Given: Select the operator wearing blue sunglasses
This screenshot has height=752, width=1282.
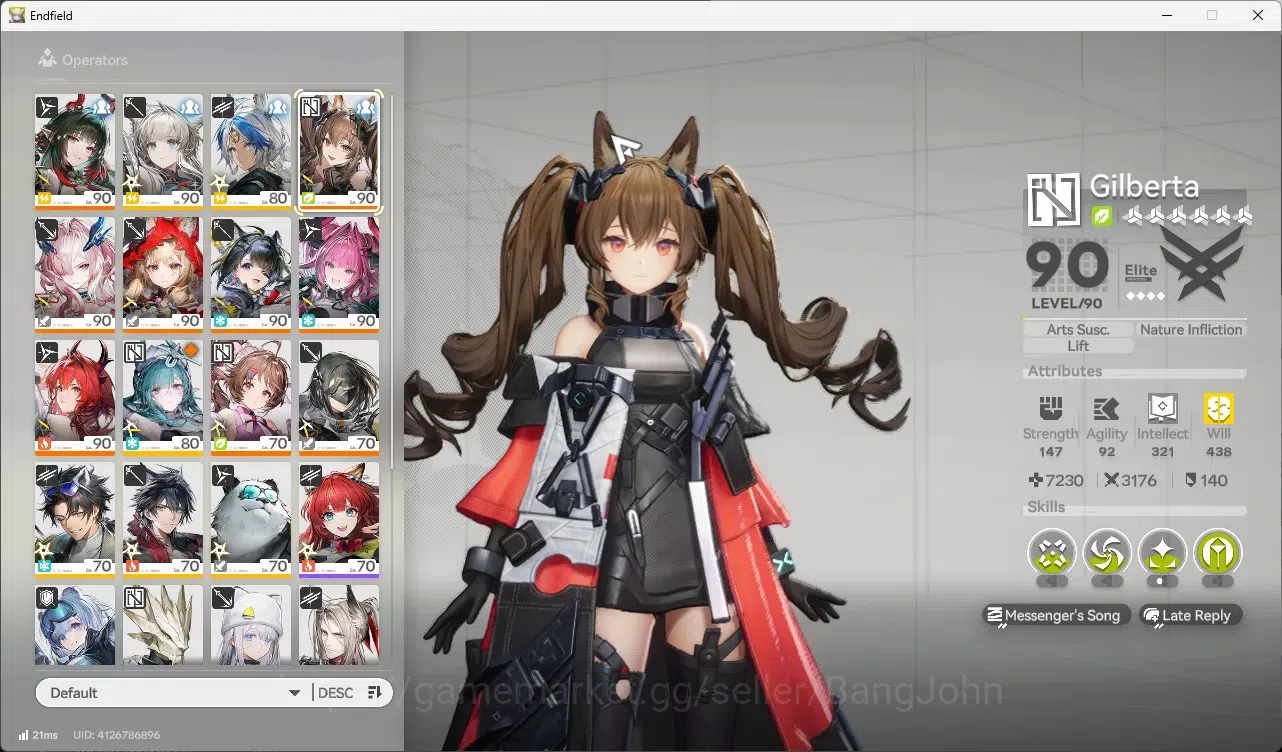Looking at the screenshot, I should (x=75, y=521).
